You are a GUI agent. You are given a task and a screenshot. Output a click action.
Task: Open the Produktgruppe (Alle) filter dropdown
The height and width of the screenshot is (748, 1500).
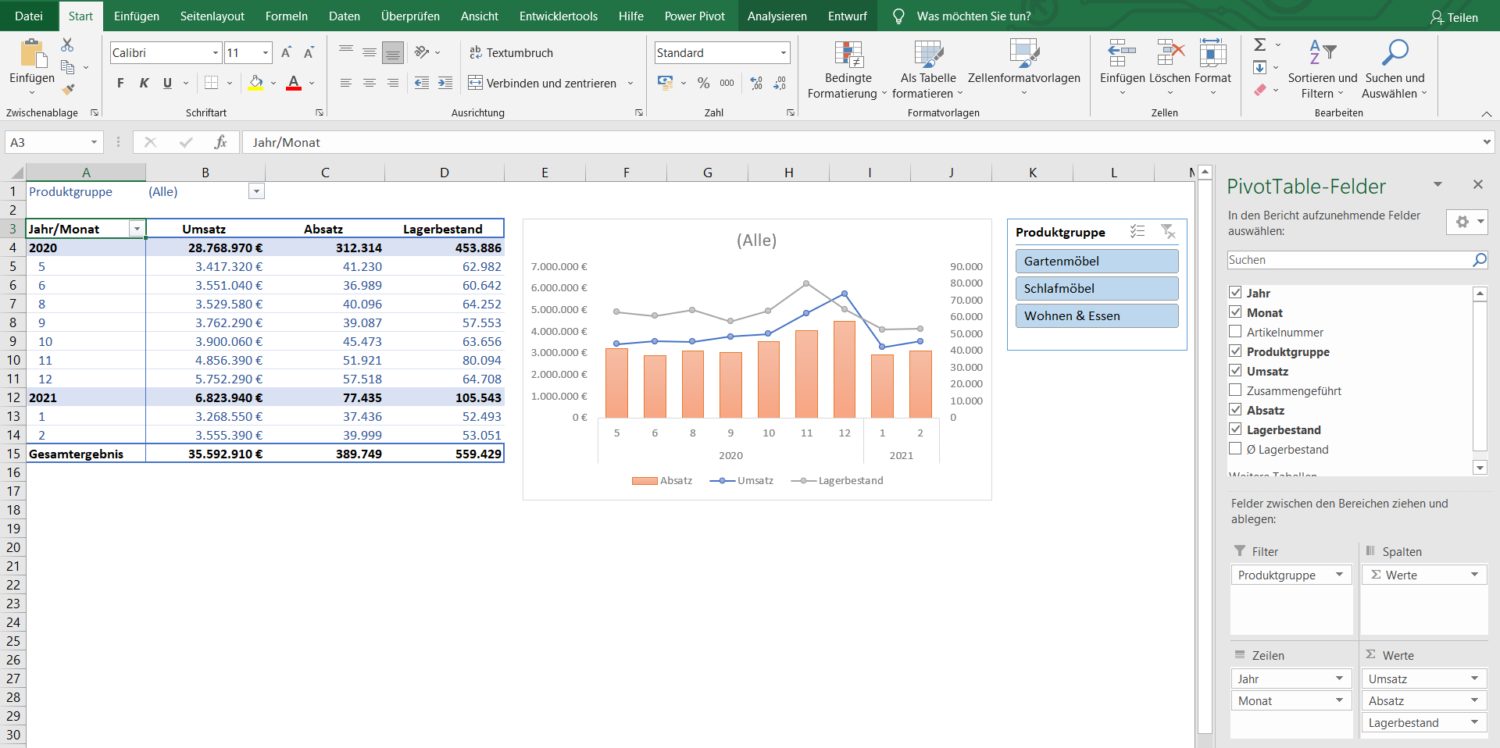256,190
